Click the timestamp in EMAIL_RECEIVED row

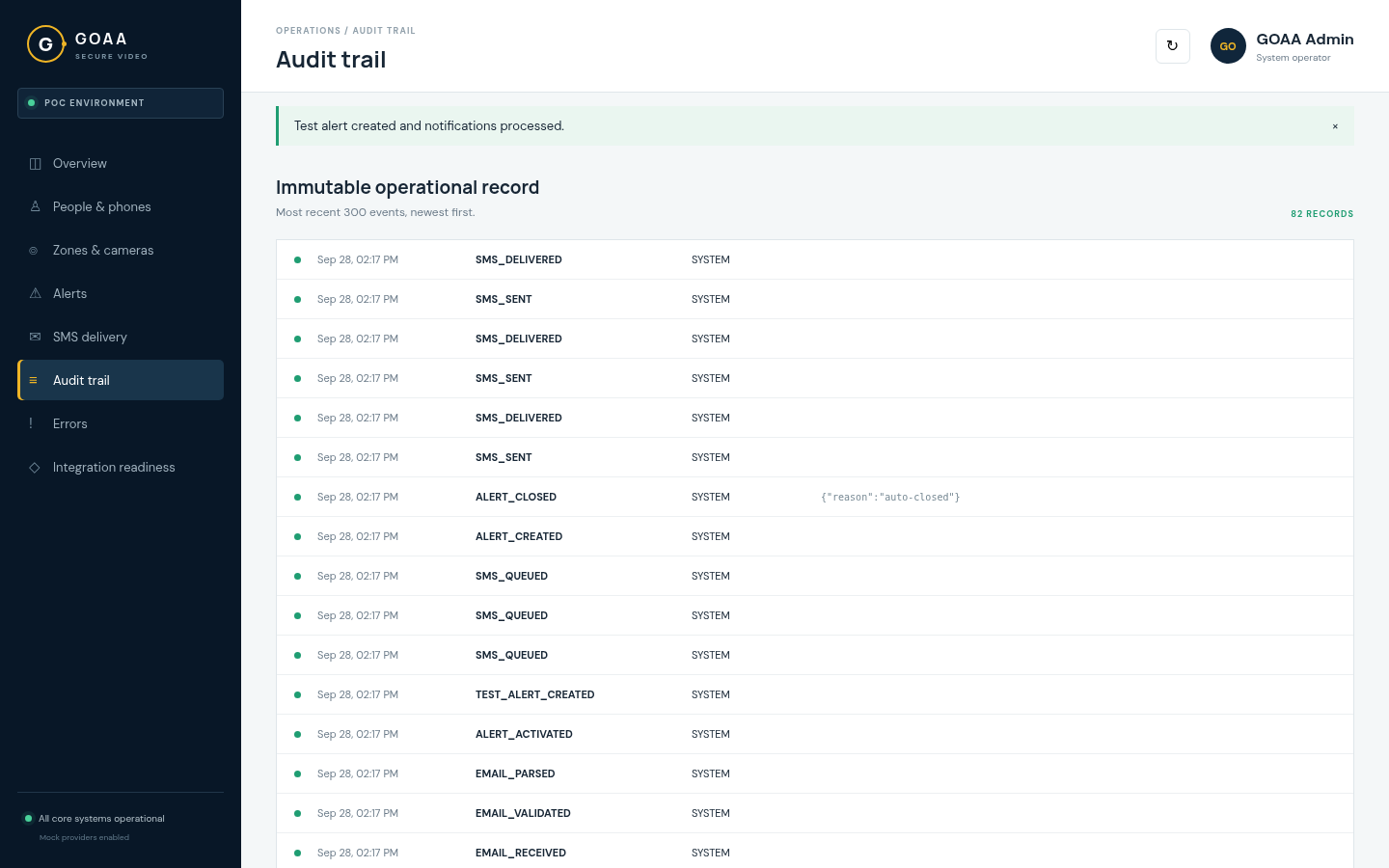(x=358, y=853)
